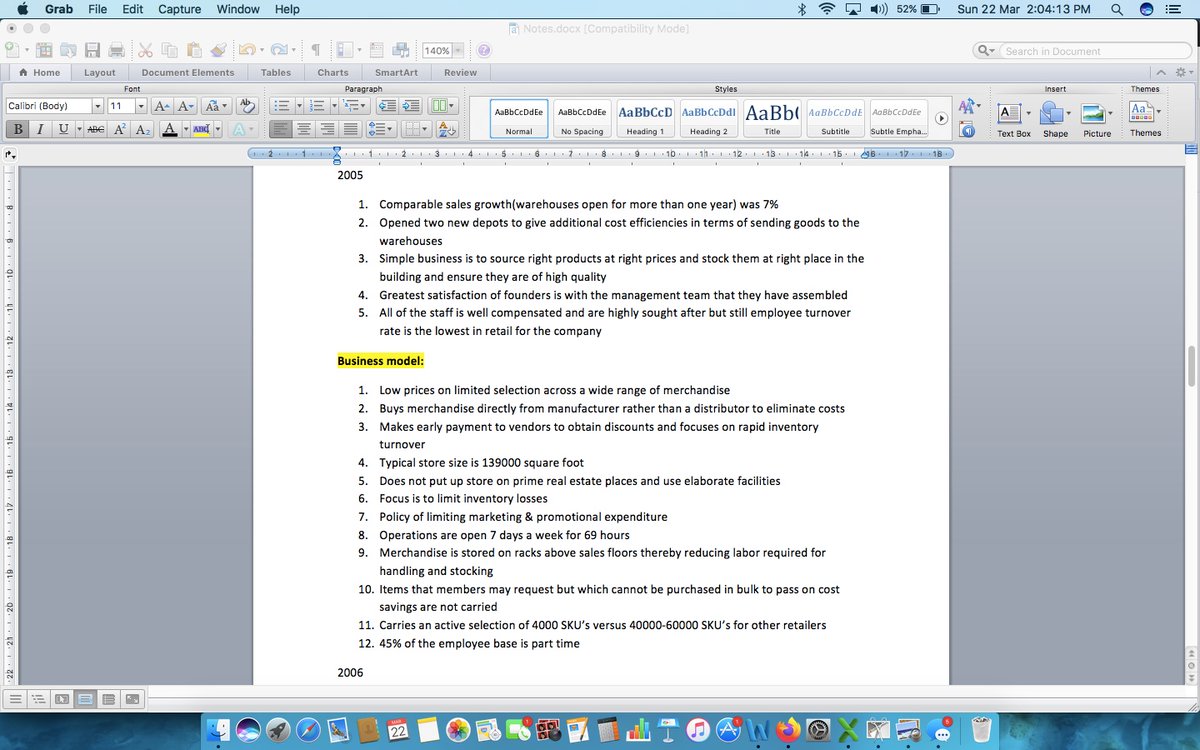Collapse the ribbon with chevron
The image size is (1200, 750).
tap(1161, 72)
